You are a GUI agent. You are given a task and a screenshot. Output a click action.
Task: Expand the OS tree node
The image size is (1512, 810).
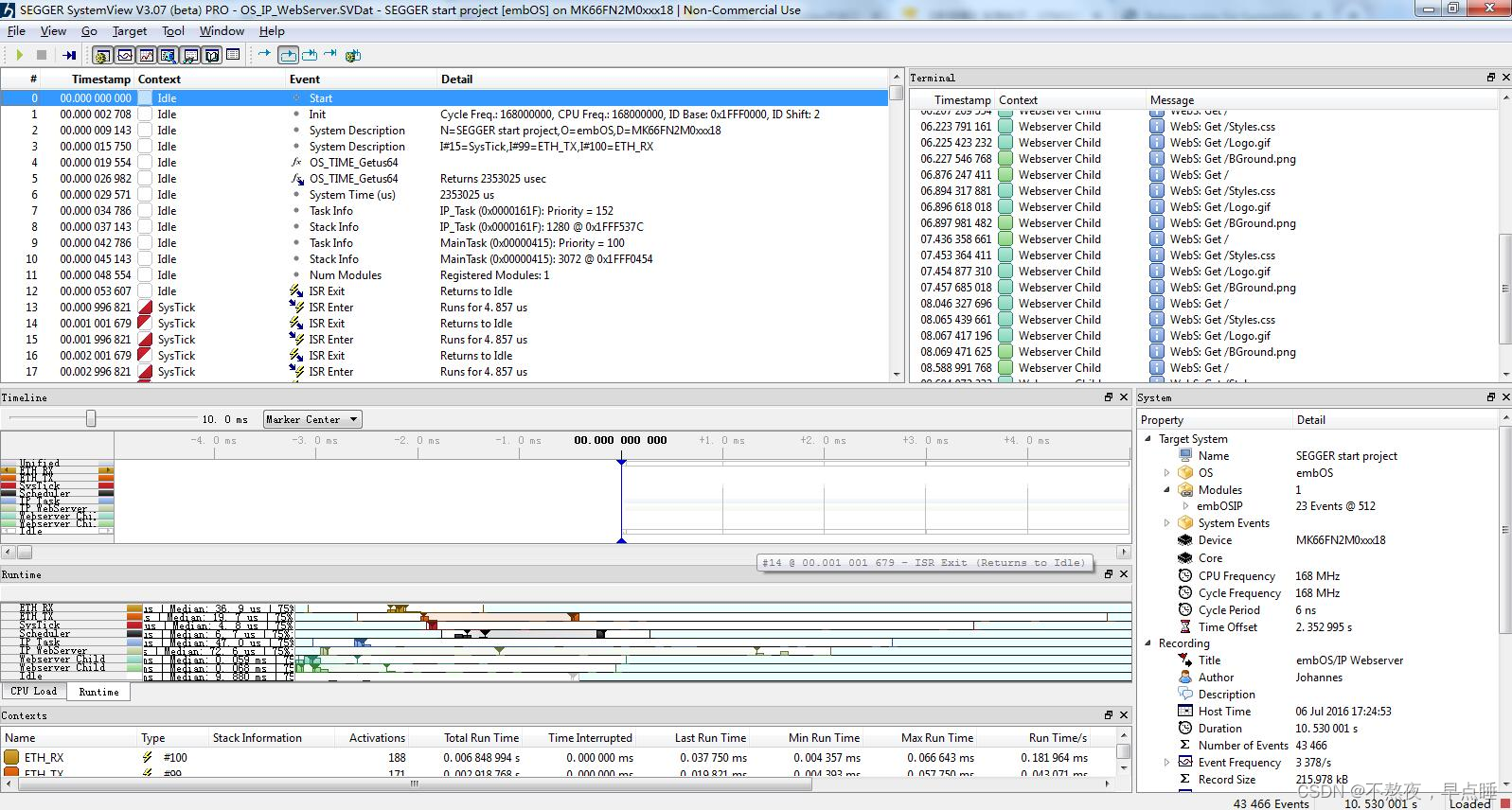click(1166, 473)
